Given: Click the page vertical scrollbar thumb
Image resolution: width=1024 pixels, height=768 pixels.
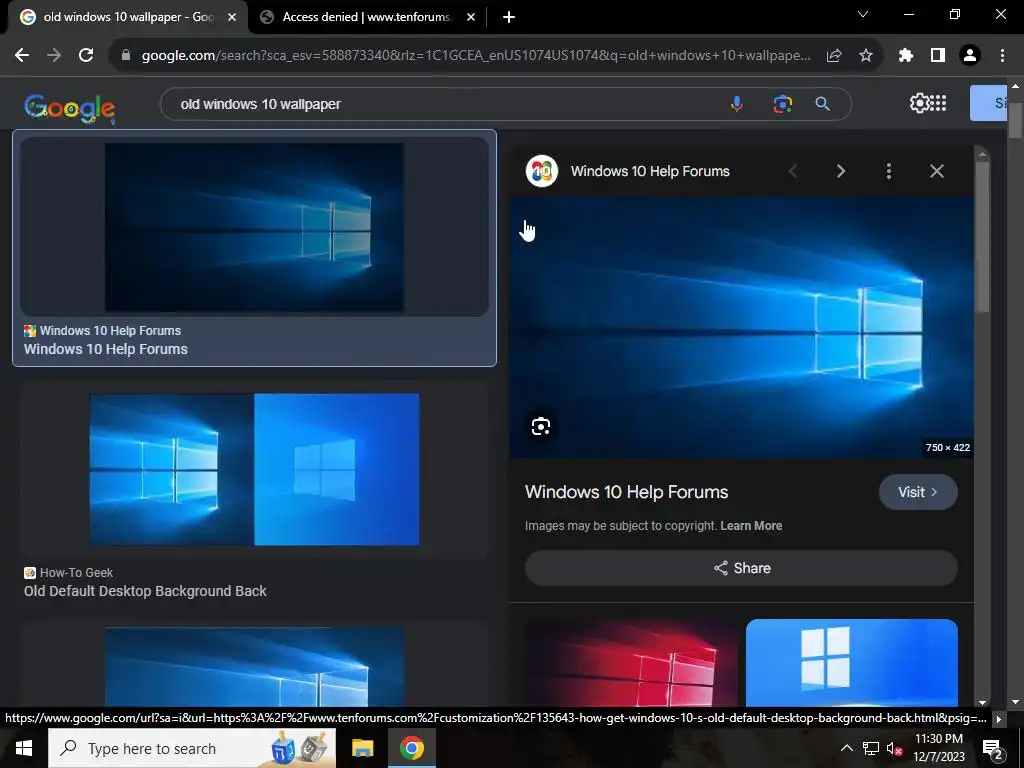Looking at the screenshot, I should (1015, 120).
